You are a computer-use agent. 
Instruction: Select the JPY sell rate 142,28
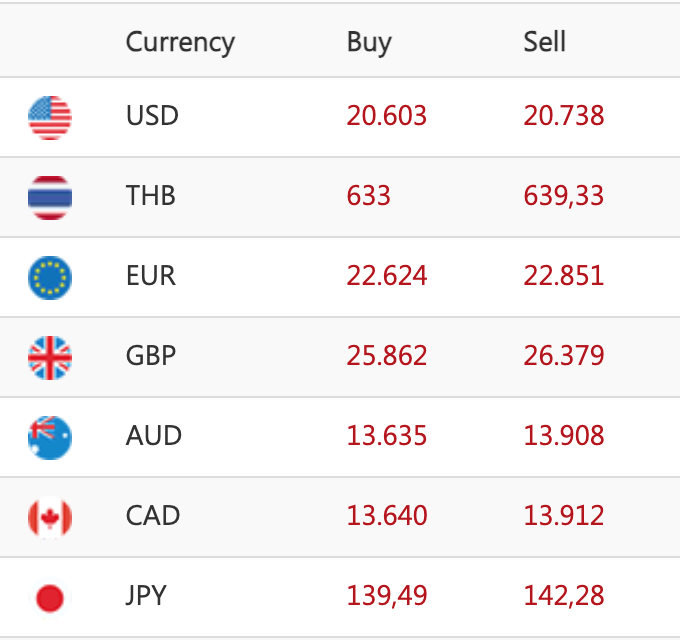pyautogui.click(x=564, y=596)
